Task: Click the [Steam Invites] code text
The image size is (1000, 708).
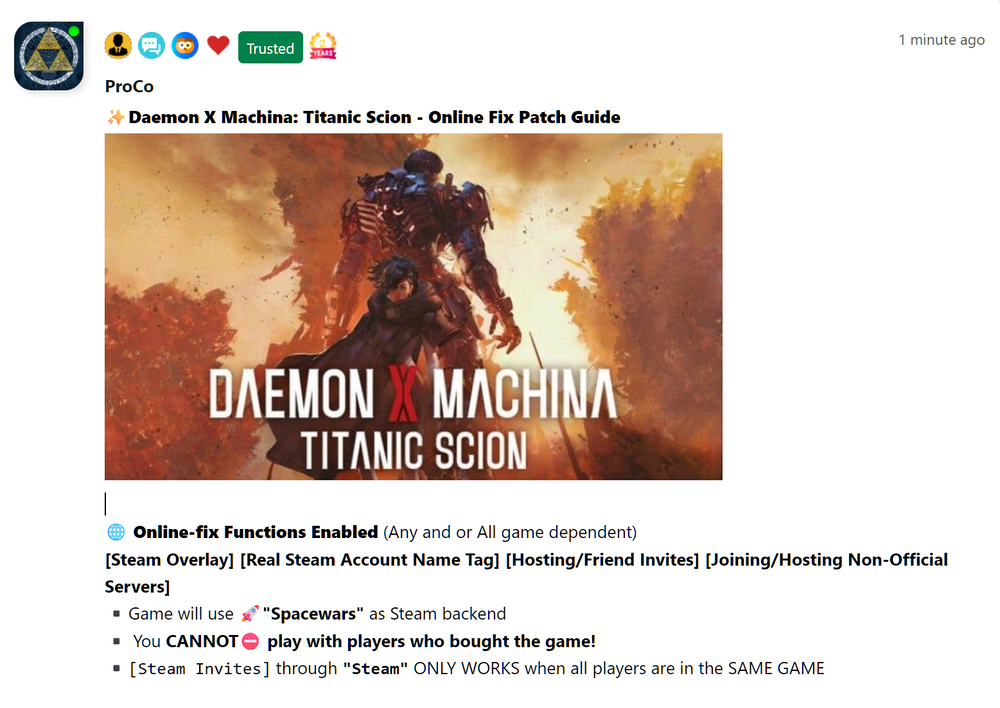Action: point(200,668)
